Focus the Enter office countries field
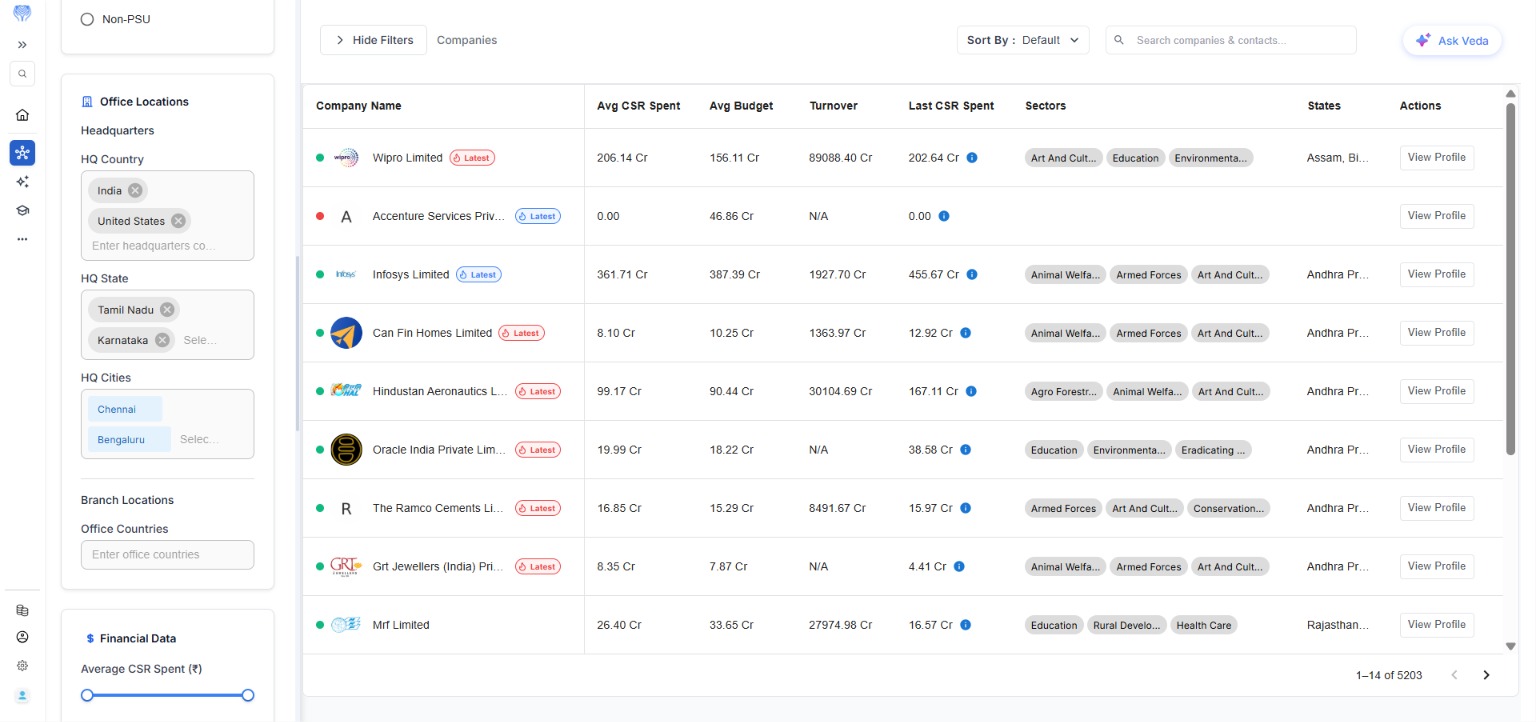 click(167, 554)
